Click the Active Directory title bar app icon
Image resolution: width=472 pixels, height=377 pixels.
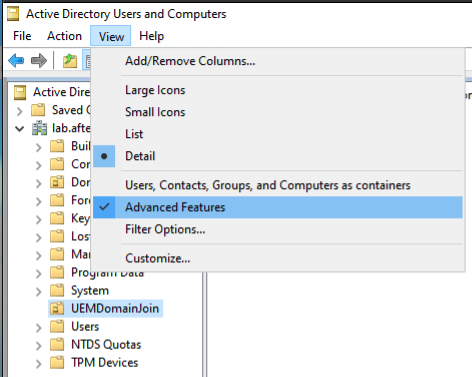click(x=13, y=14)
